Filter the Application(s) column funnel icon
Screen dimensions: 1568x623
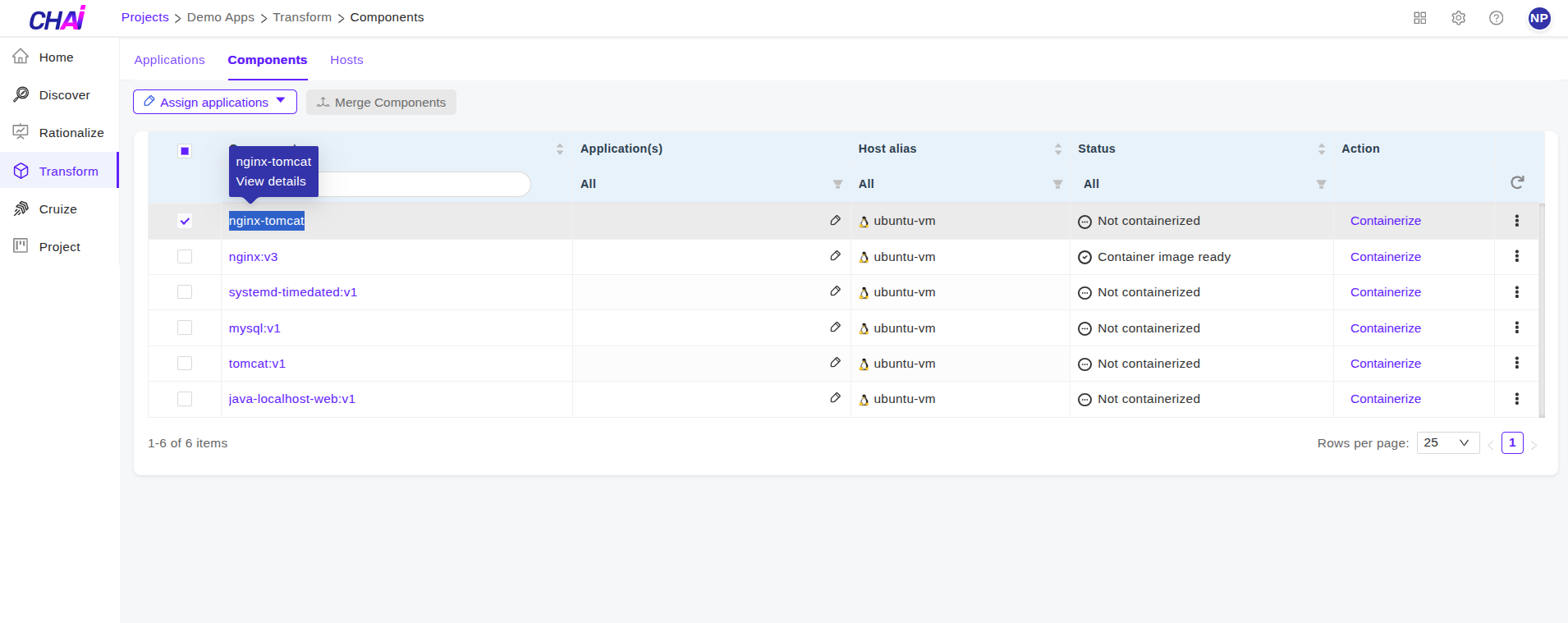pos(837,185)
